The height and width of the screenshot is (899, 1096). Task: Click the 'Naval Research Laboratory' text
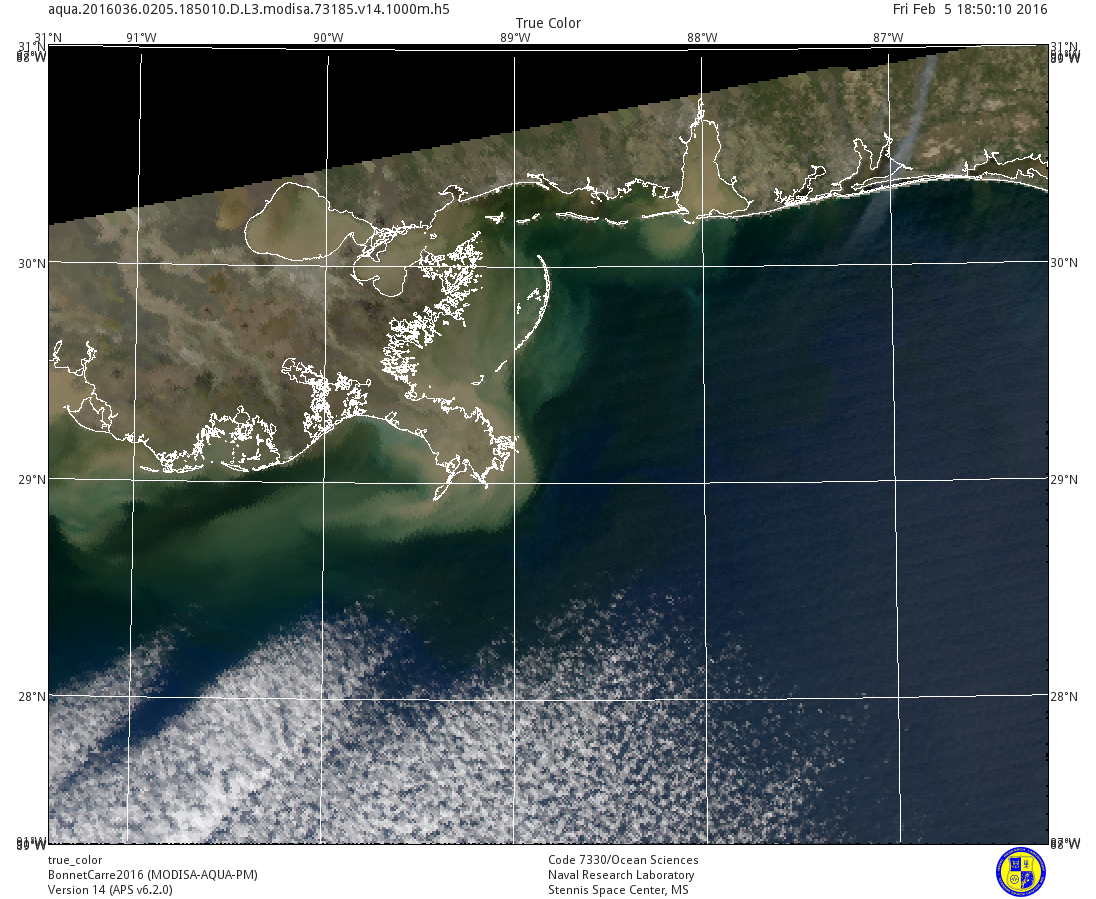coord(621,875)
